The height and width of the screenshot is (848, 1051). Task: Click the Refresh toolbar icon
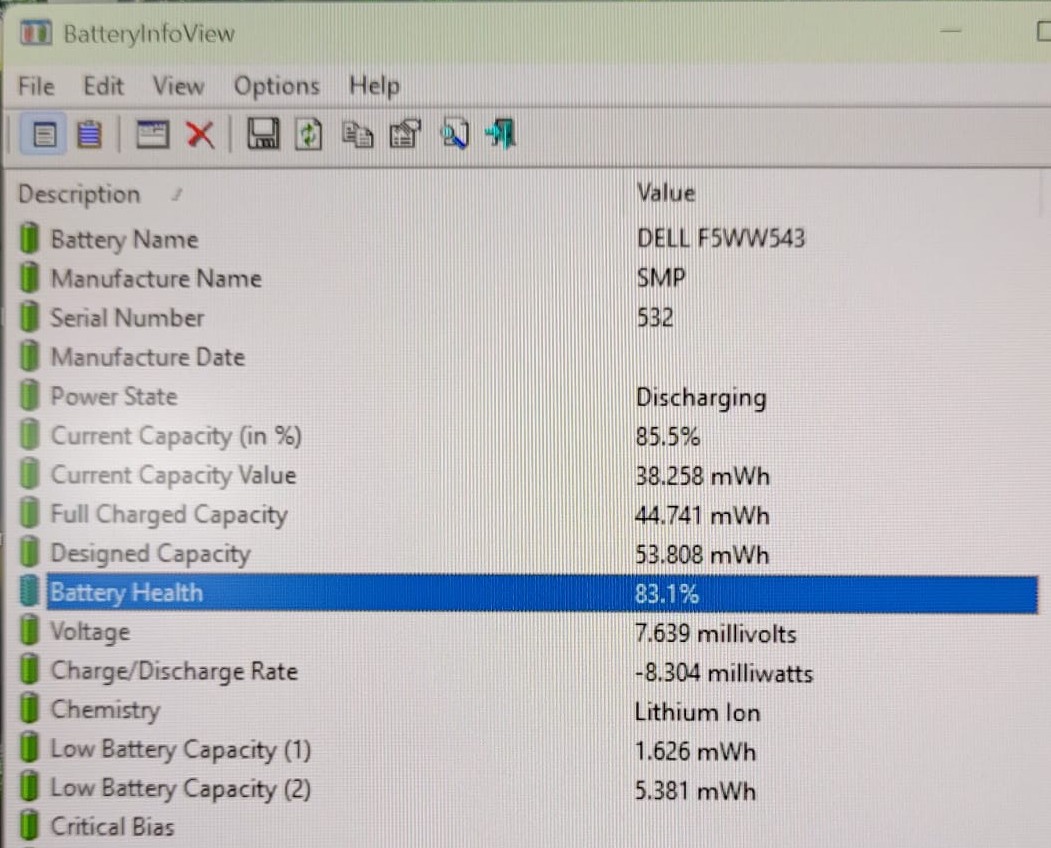(x=308, y=134)
